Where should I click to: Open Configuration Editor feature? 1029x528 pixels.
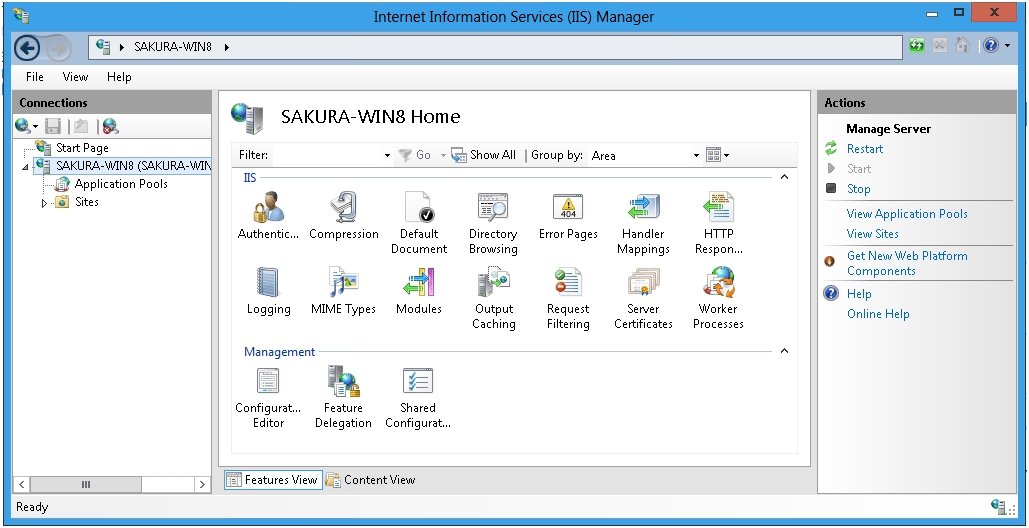point(268,398)
